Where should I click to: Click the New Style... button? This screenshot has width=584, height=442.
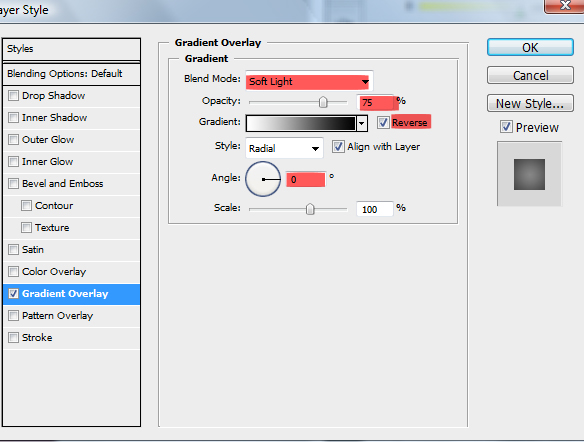coord(530,104)
